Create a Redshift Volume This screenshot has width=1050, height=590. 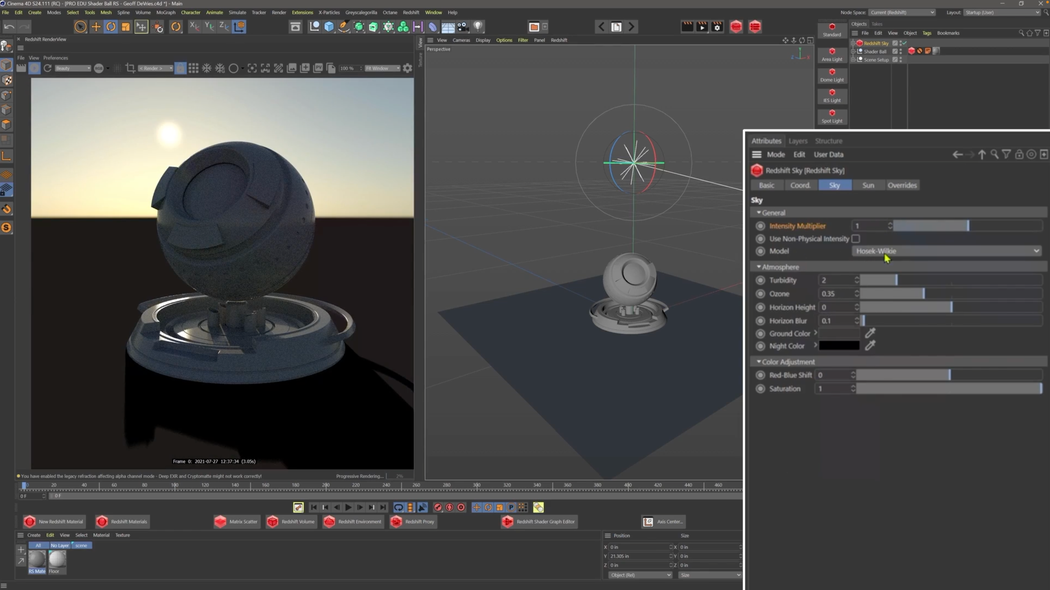click(290, 521)
